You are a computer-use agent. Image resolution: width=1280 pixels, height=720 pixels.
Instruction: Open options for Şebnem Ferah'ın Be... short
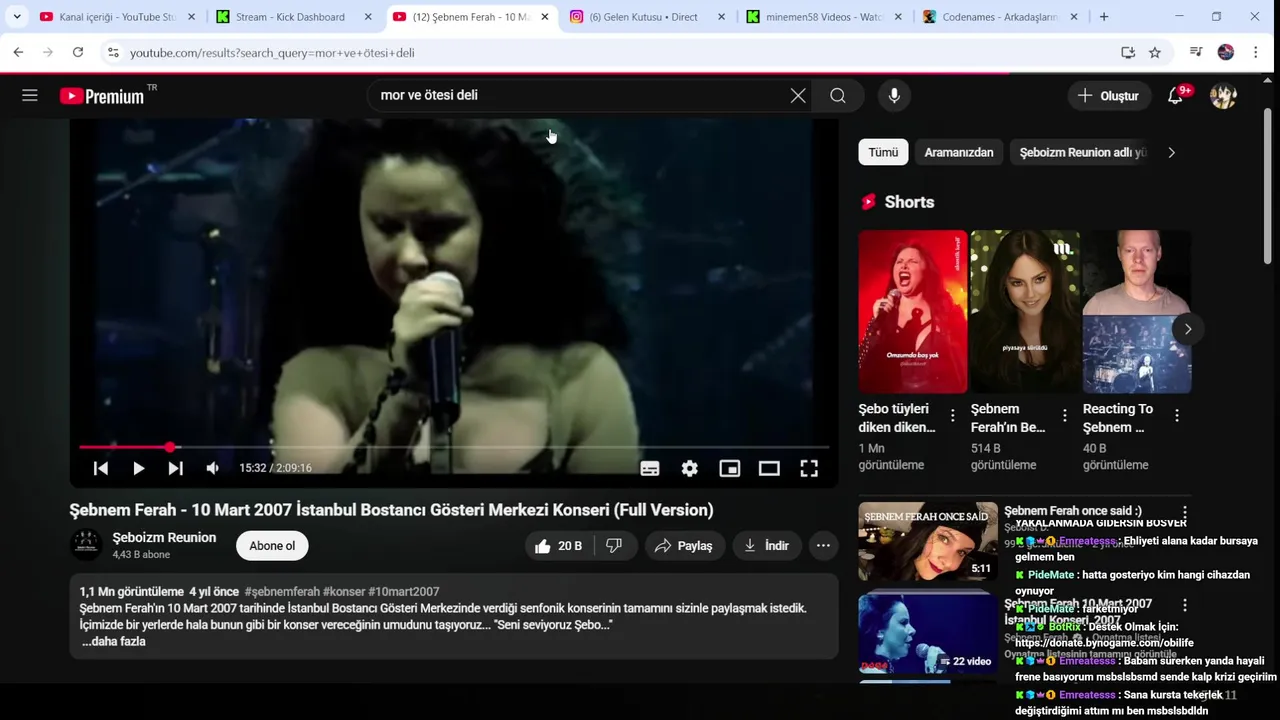coord(1065,415)
